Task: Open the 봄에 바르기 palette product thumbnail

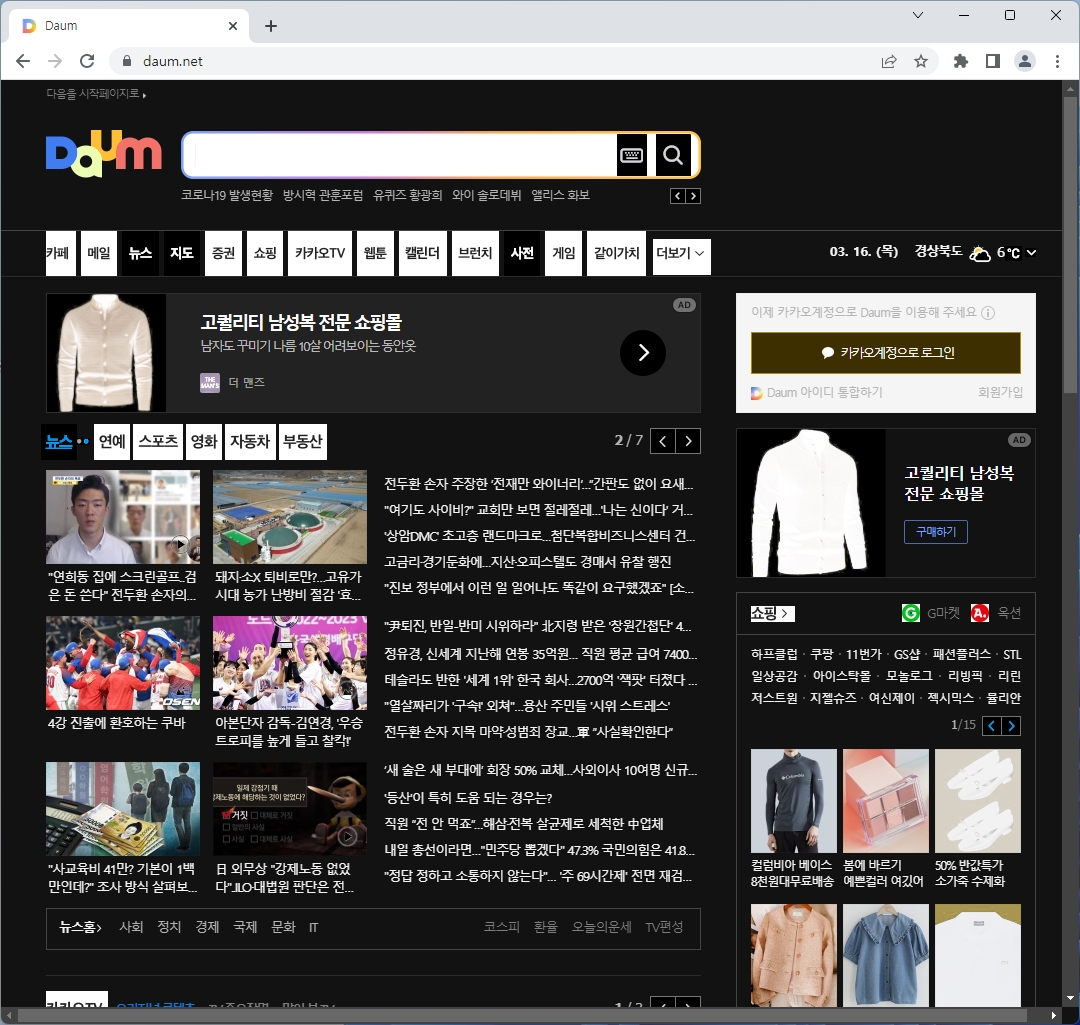Action: [886, 801]
